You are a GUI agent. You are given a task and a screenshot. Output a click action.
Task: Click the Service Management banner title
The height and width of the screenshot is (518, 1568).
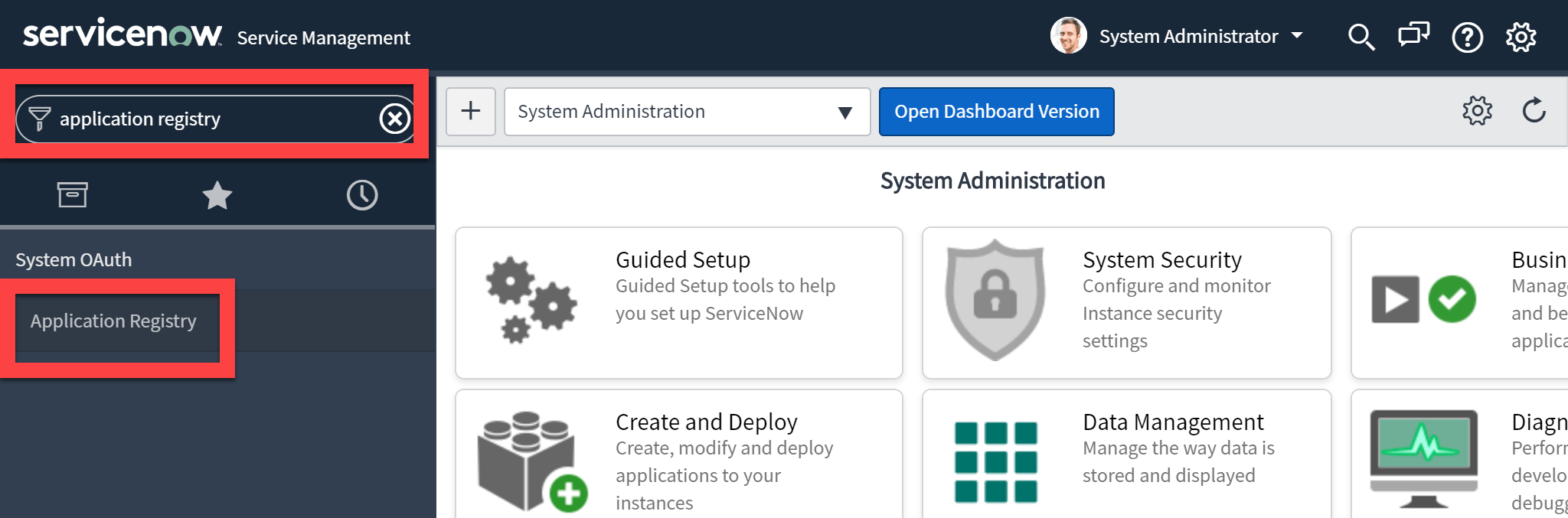(323, 37)
